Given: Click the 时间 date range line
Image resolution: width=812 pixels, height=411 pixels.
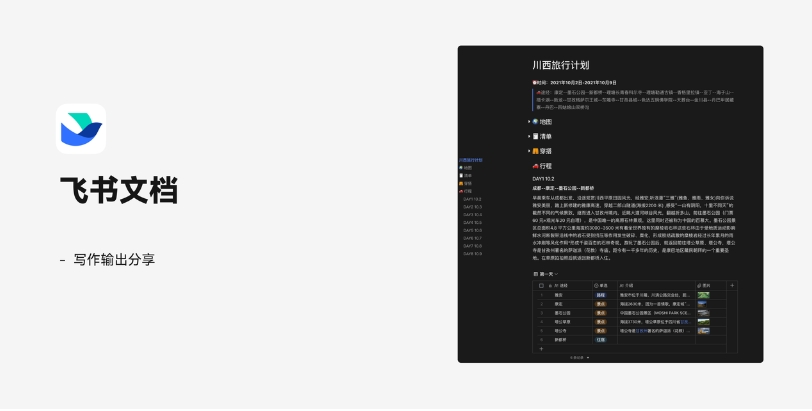Looking at the screenshot, I should point(575,82).
